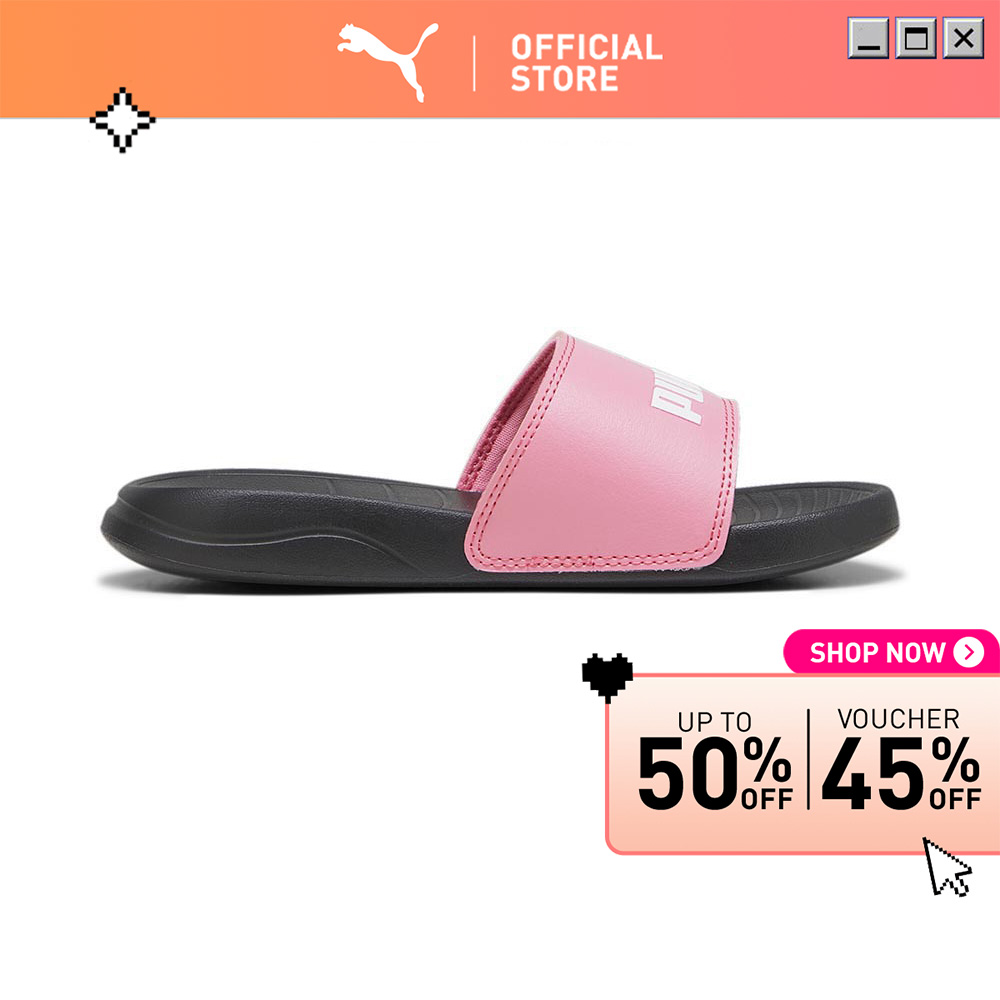Image resolution: width=1000 pixels, height=1000 pixels.
Task: Minimize using the underscore window button
Action: pyautogui.click(x=868, y=38)
